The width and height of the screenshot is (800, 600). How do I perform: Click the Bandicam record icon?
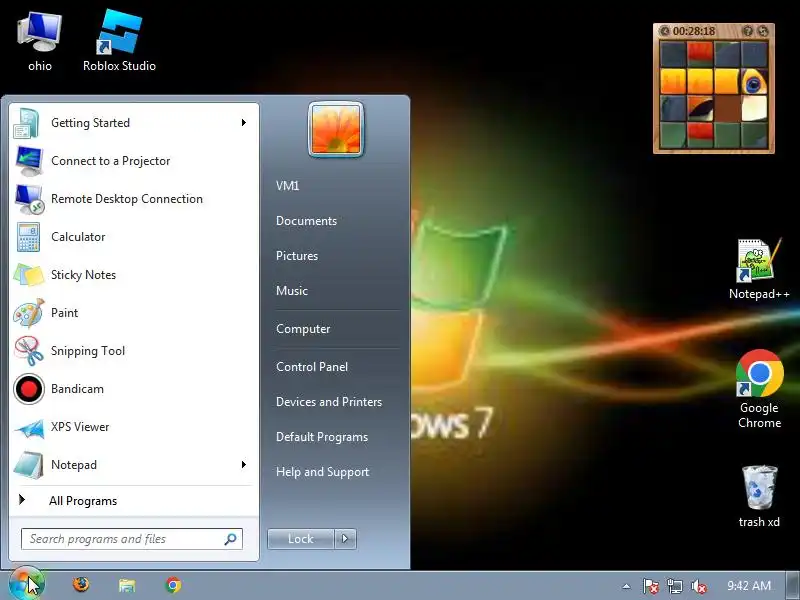29,389
